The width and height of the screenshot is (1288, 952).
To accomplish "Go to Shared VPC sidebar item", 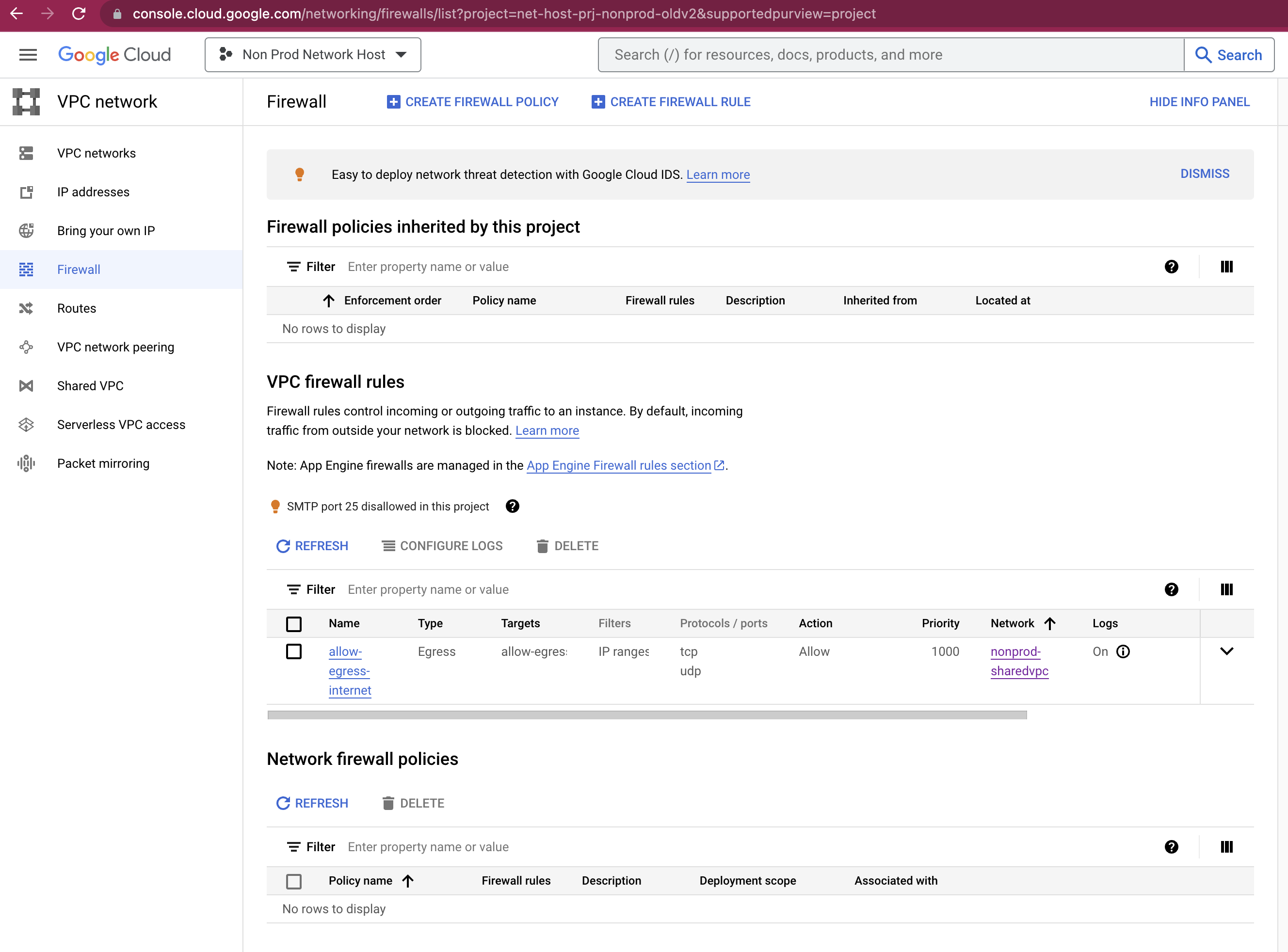I will click(90, 385).
